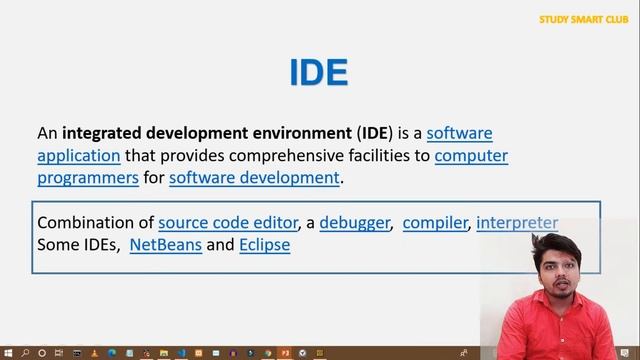This screenshot has width=640, height=360.
Task: Open Task View from the taskbar
Action: pos(59,353)
